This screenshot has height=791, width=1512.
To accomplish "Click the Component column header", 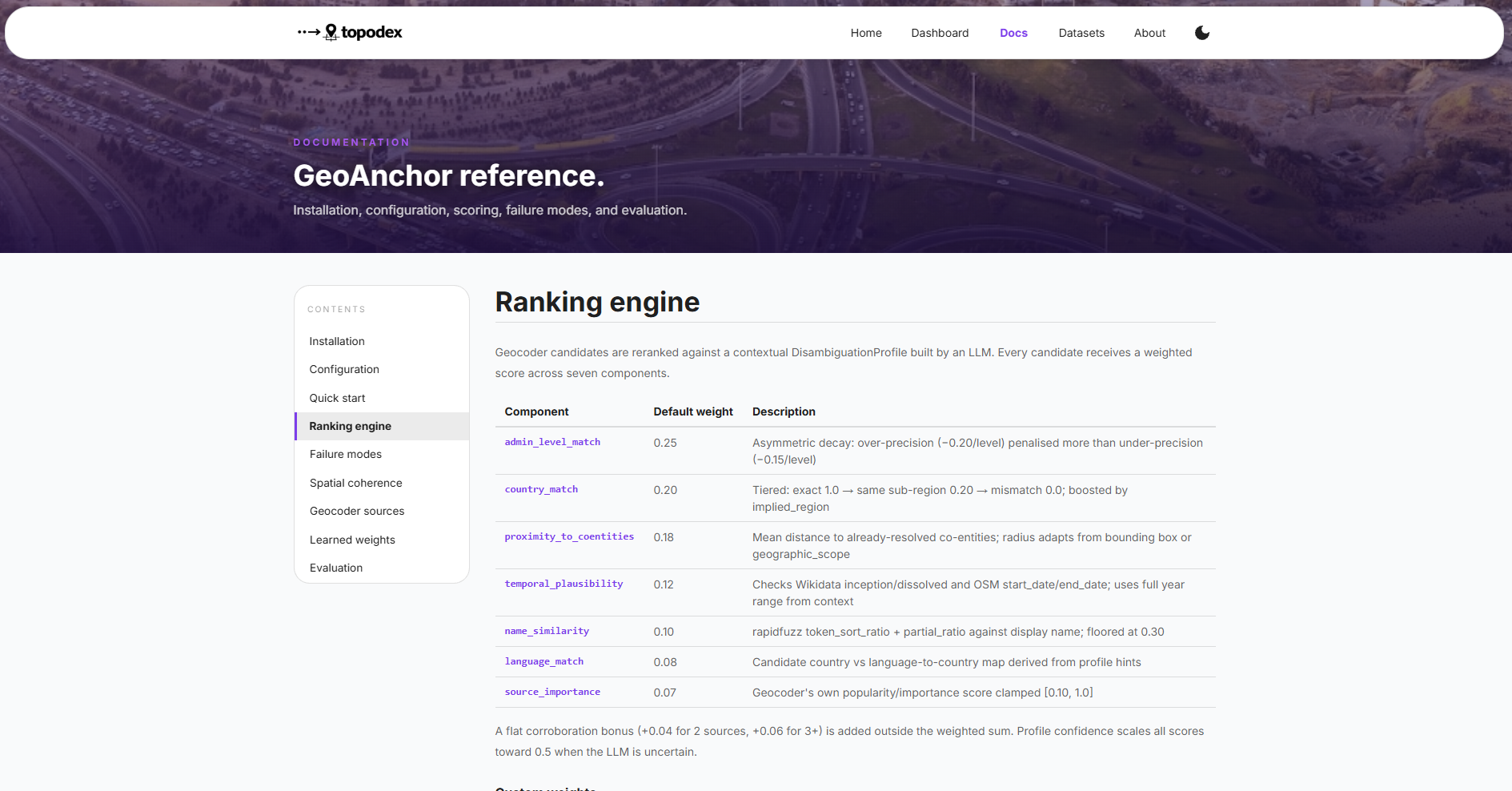I will pos(536,412).
